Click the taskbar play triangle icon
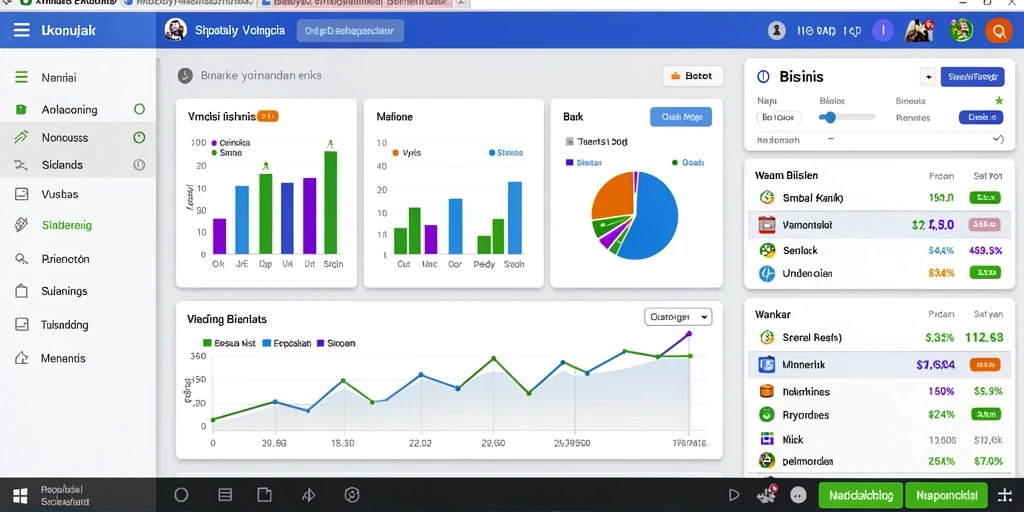Viewport: 1024px width, 512px height. click(734, 495)
